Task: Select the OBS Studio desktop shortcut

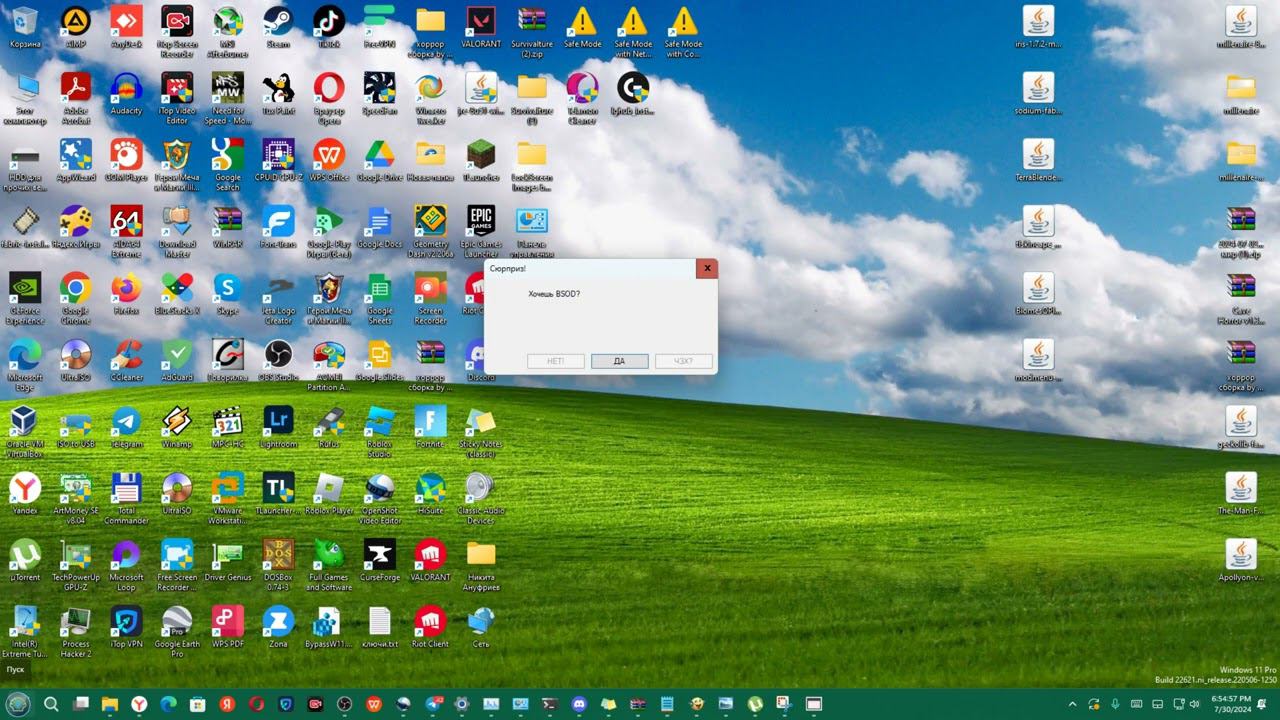Action: click(278, 360)
